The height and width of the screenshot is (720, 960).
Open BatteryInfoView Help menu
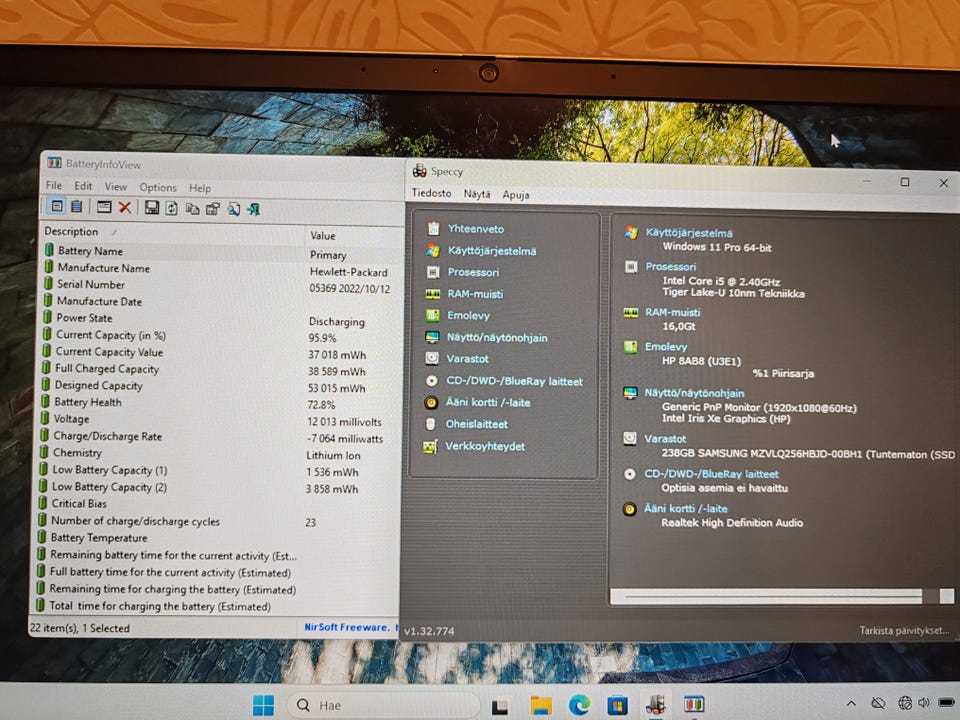tap(200, 188)
